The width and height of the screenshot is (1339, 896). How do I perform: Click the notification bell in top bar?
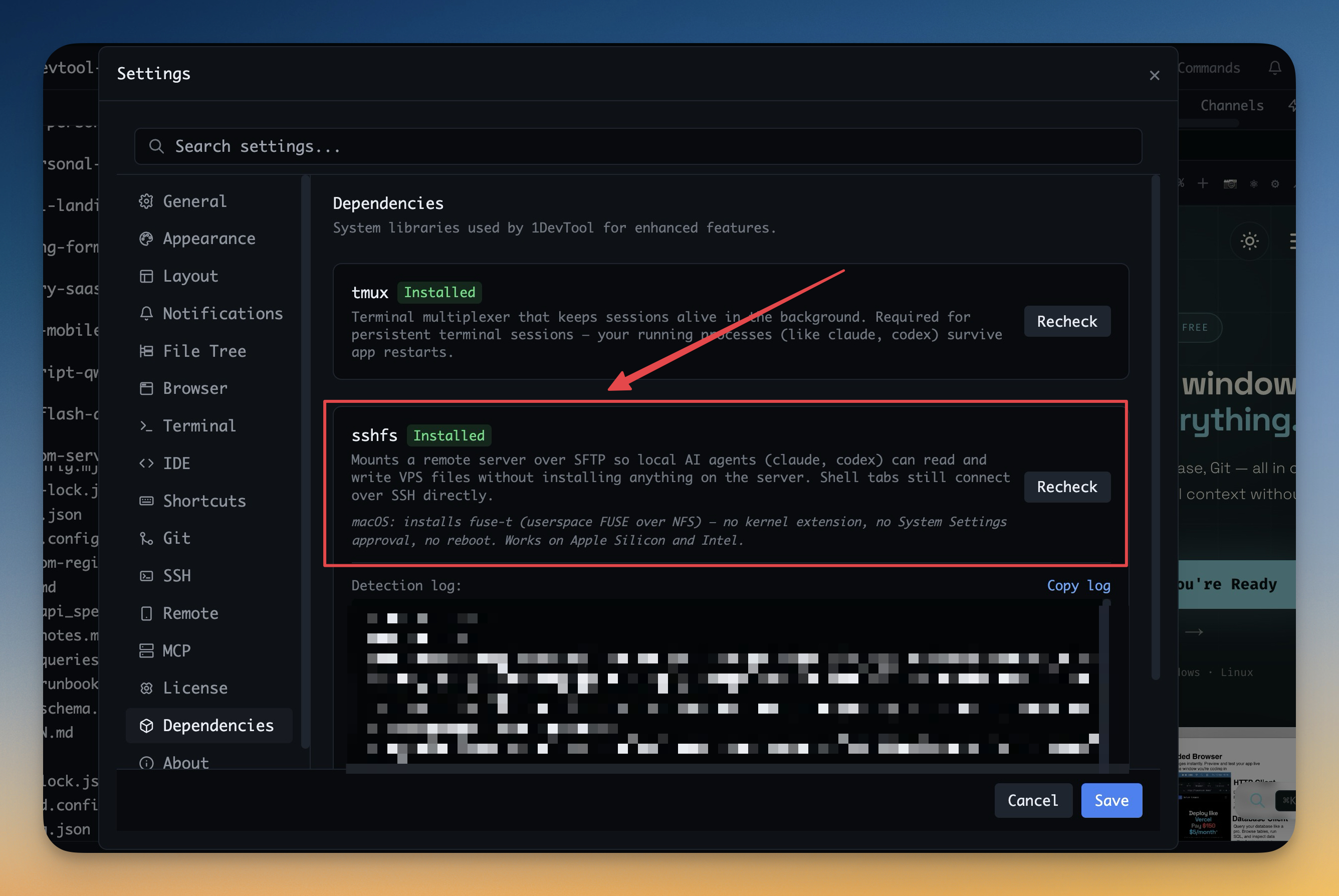[x=1274, y=68]
